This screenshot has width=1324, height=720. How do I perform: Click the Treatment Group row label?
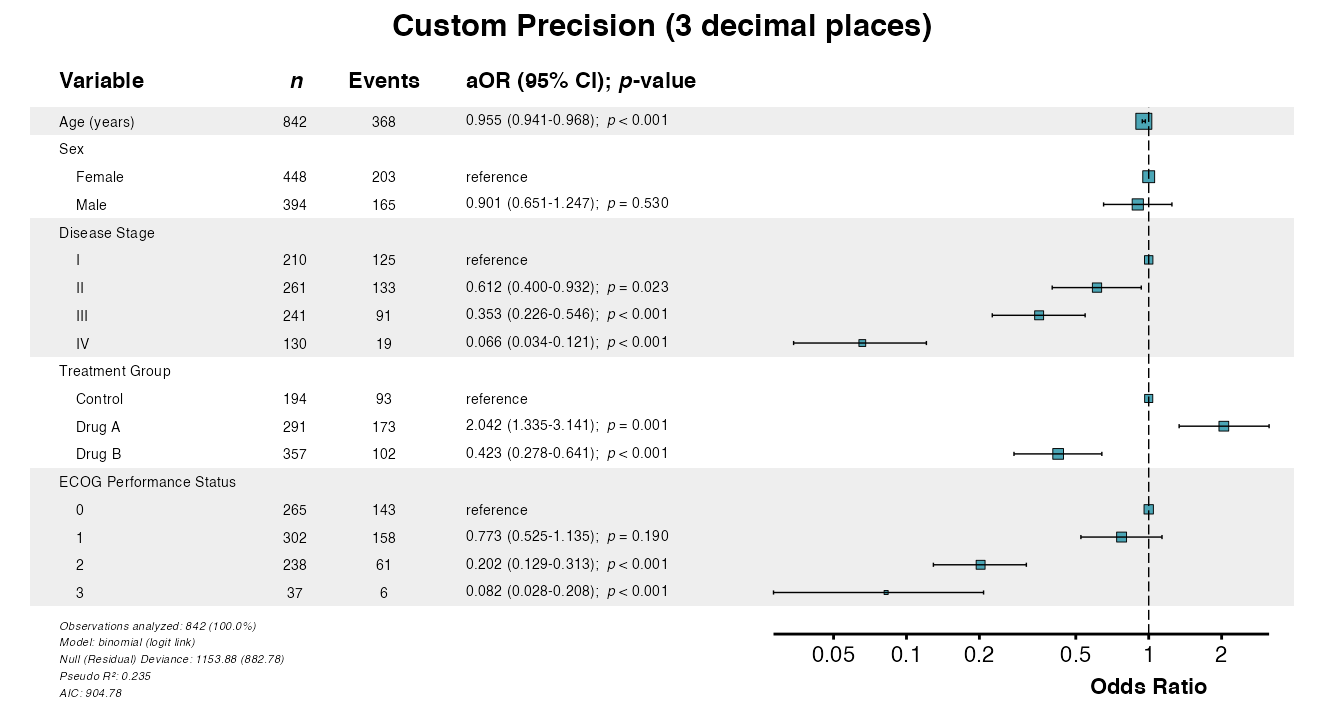(x=115, y=371)
